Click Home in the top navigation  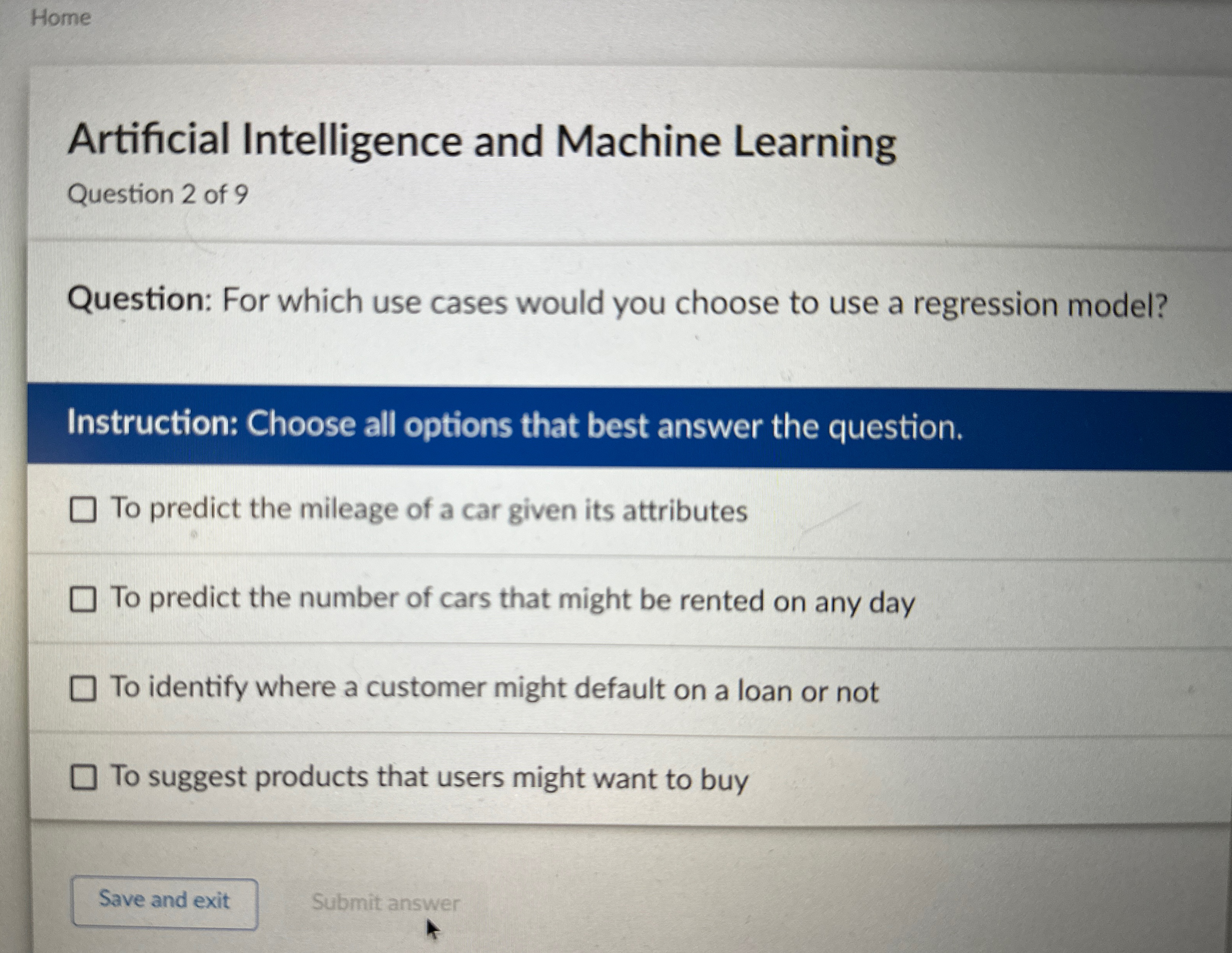(x=60, y=17)
